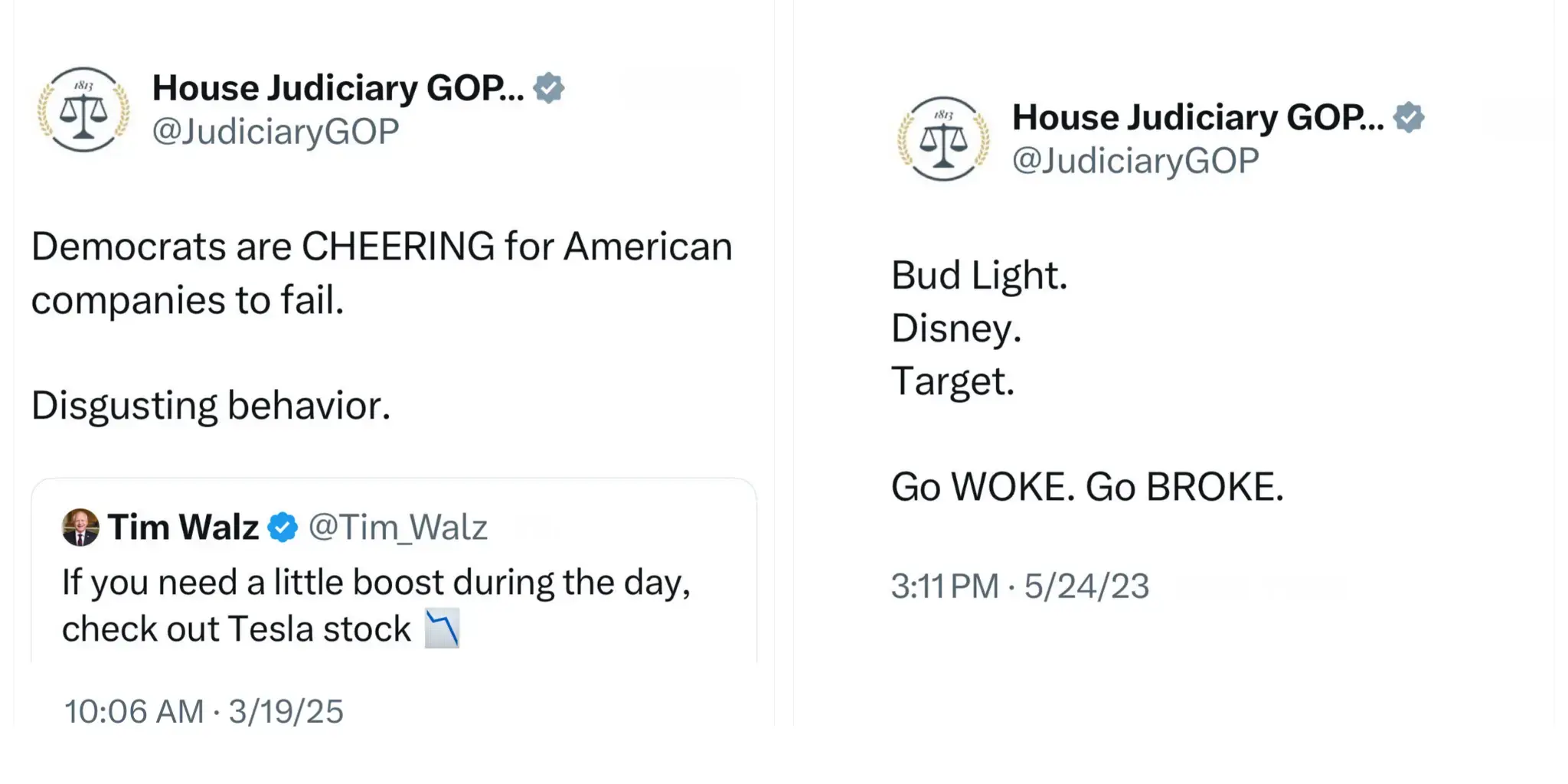1568x784 pixels.
Task: Click the blue verified badge next to Tim Walz
Action: [x=283, y=528]
